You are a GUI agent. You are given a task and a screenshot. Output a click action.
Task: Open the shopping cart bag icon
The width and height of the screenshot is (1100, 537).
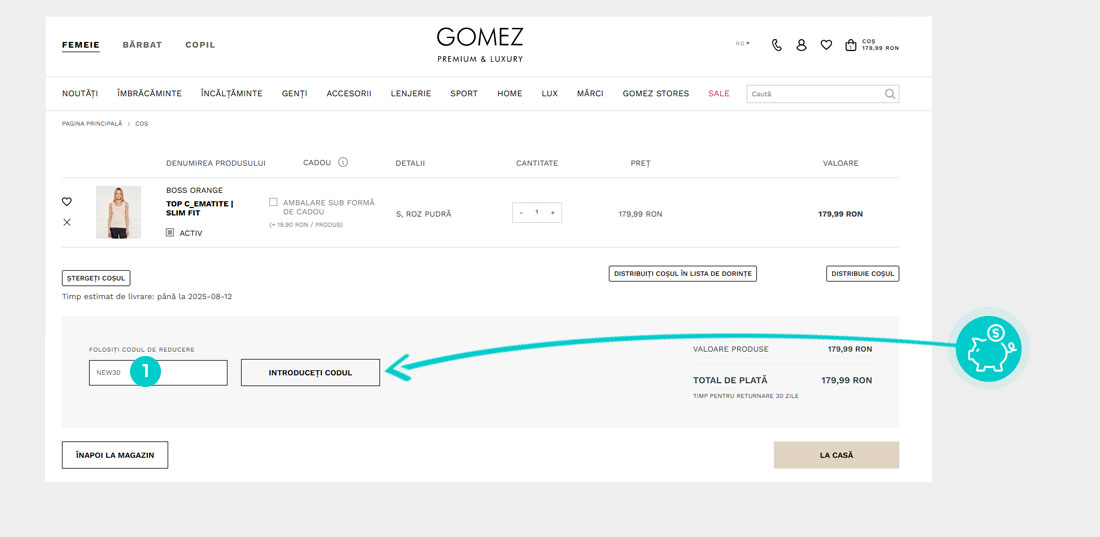850,45
